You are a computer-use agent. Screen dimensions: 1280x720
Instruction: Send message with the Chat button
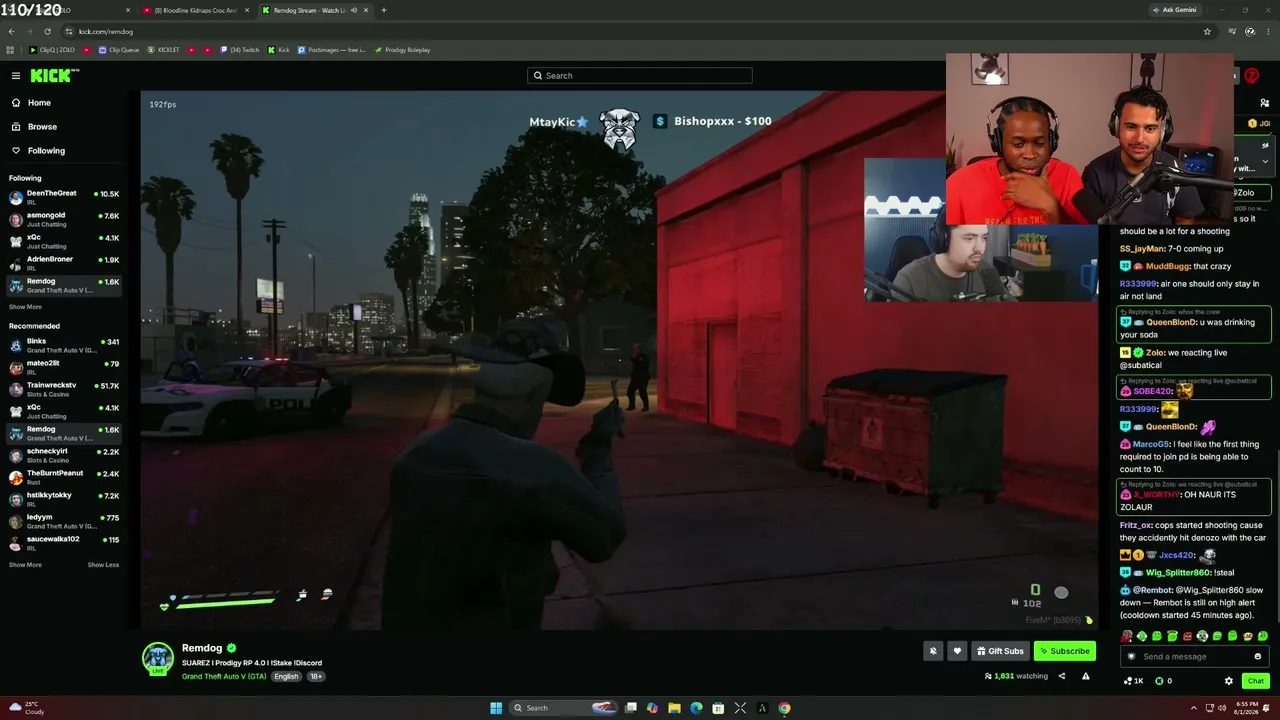coord(1256,681)
